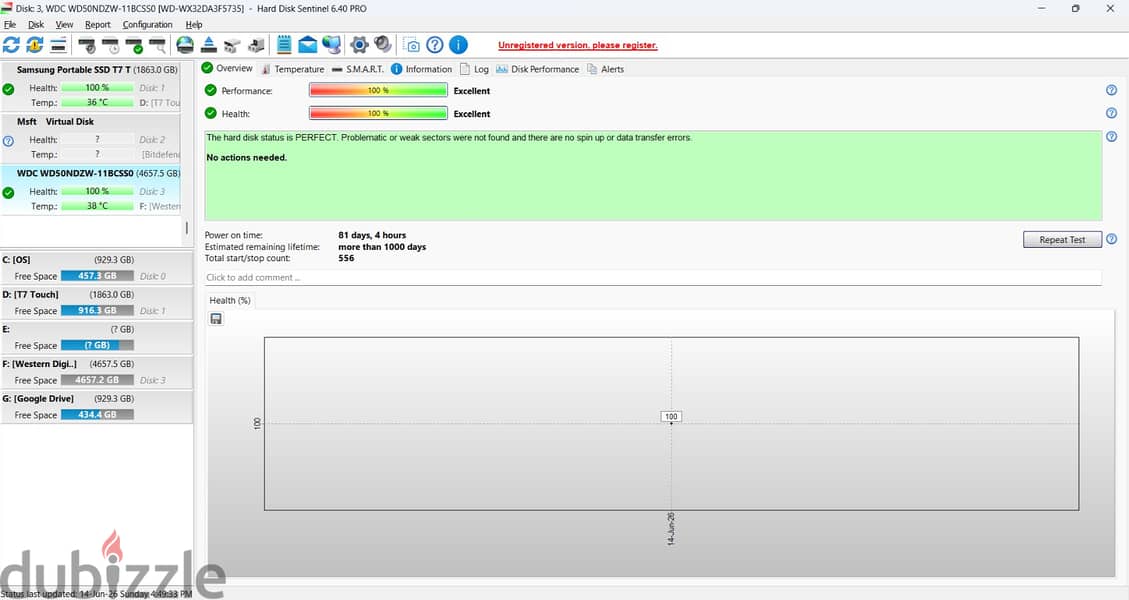Open the Help menu

(194, 24)
